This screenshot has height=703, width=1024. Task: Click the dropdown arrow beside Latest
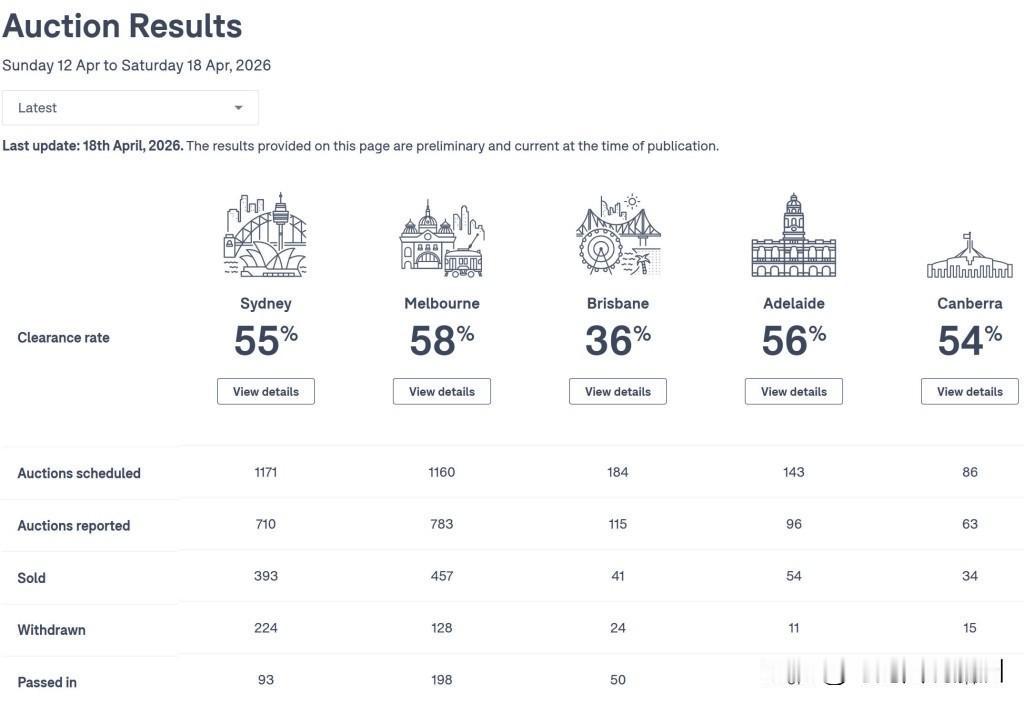(x=238, y=108)
